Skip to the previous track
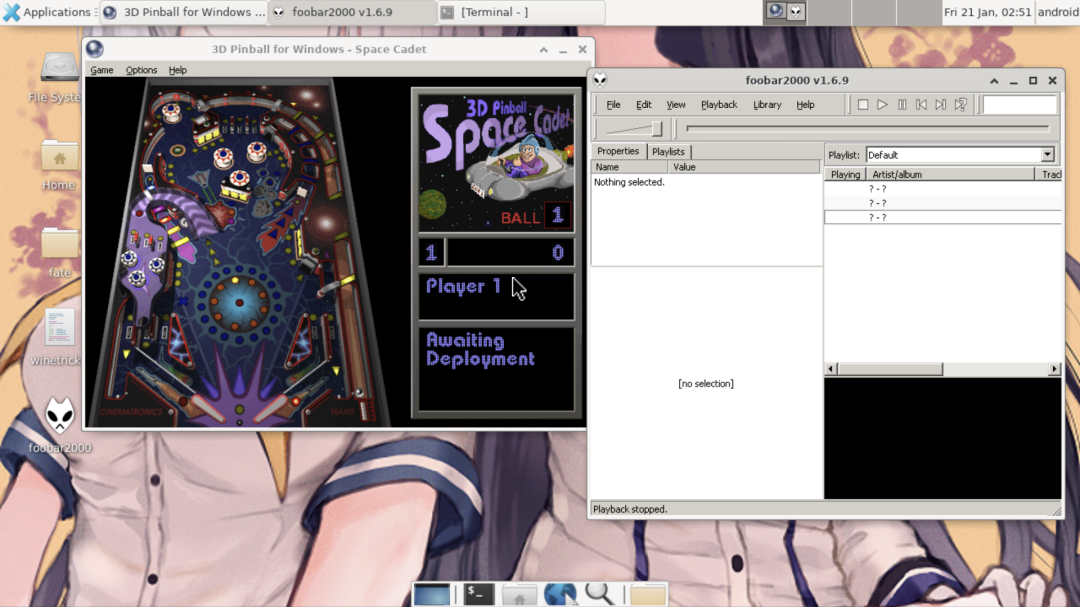 921,105
